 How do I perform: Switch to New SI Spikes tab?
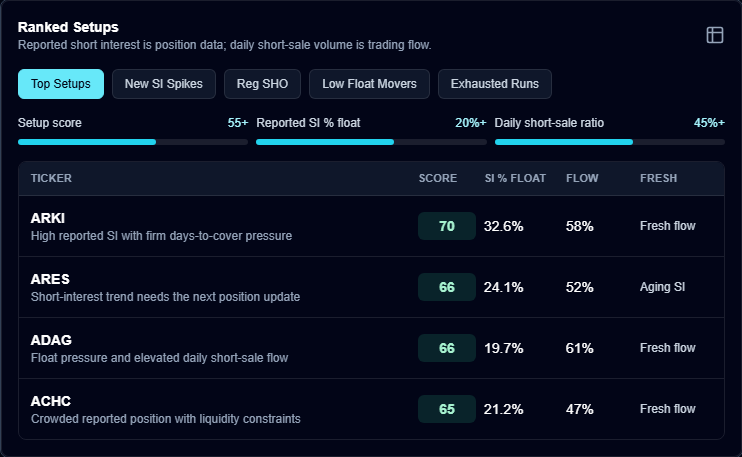(164, 84)
